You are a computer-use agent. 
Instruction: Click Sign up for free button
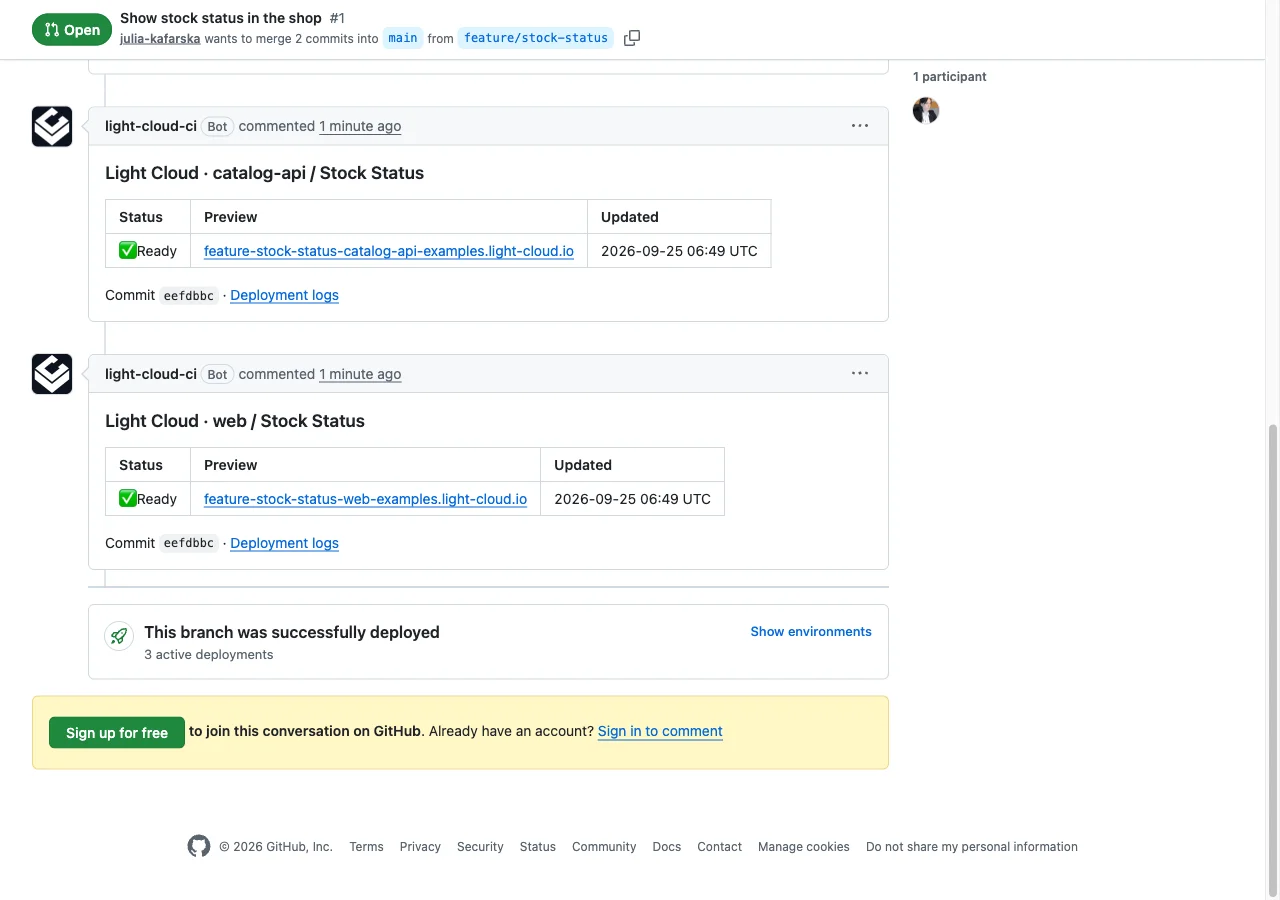[117, 733]
